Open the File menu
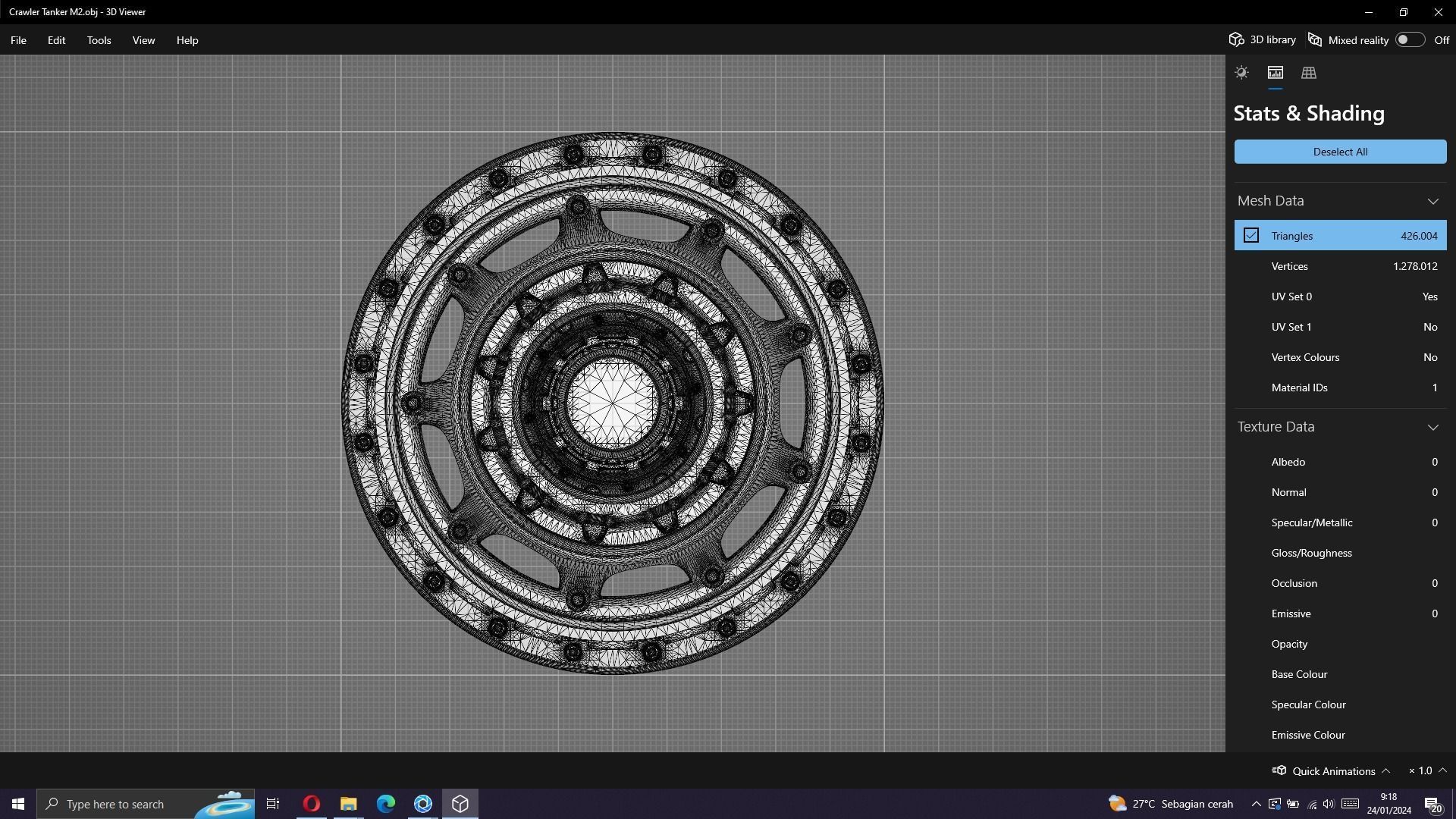Viewport: 1456px width, 819px height. click(x=18, y=40)
